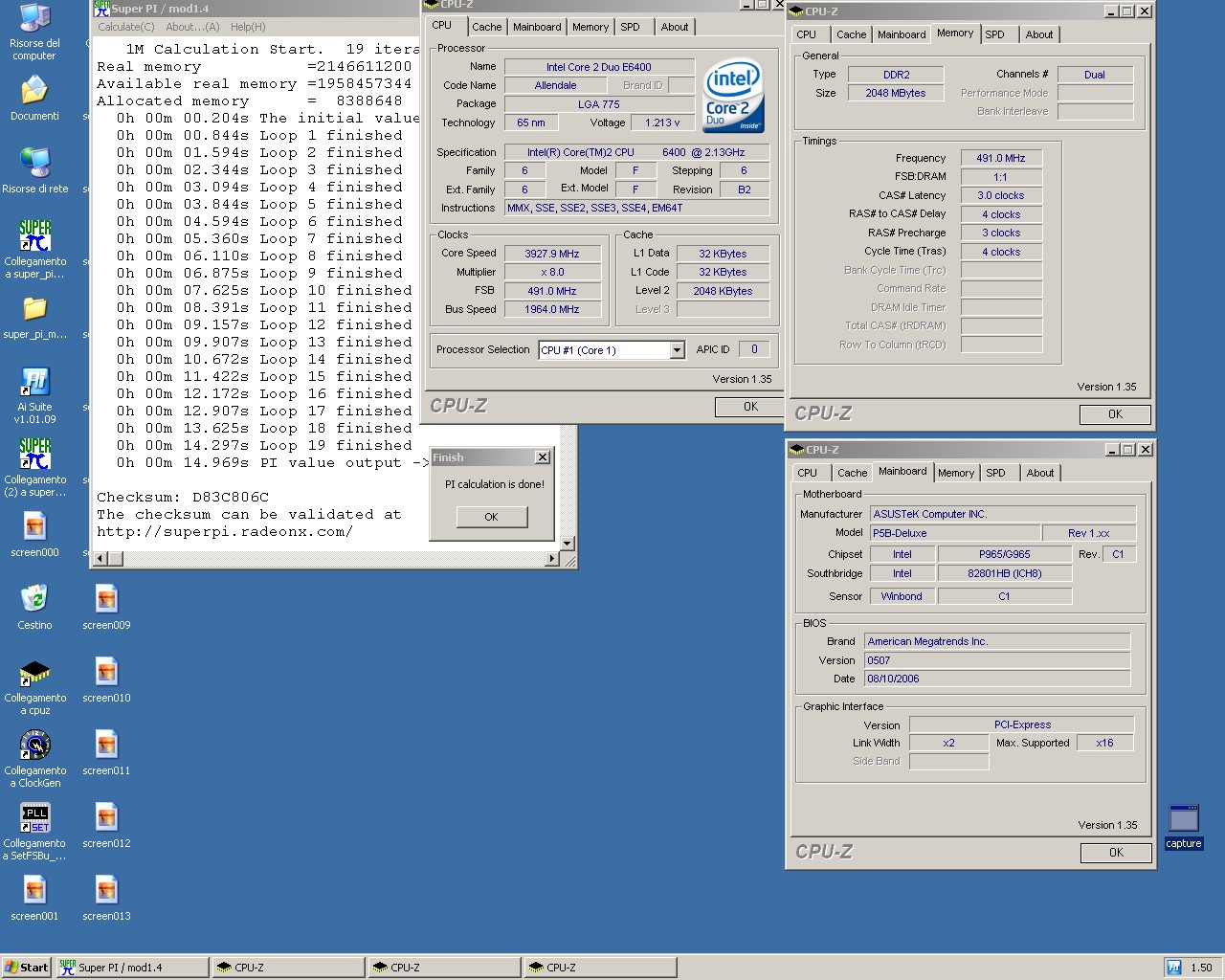The image size is (1225, 980).
Task: Select Memory tab in Mainboard CPU-Z window
Action: (x=956, y=473)
